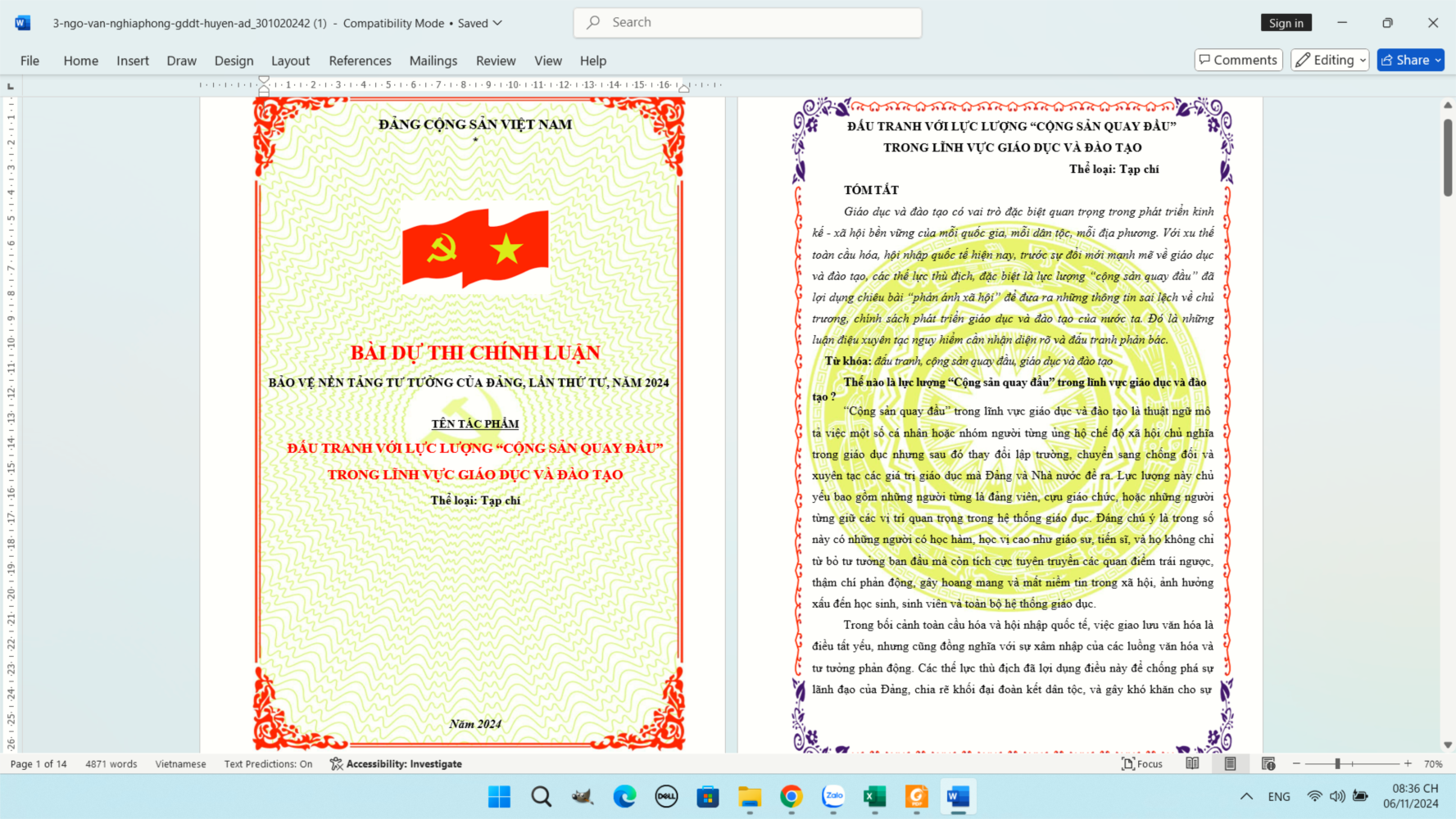
Task: Open Zalo from the taskbar
Action: [x=833, y=796]
